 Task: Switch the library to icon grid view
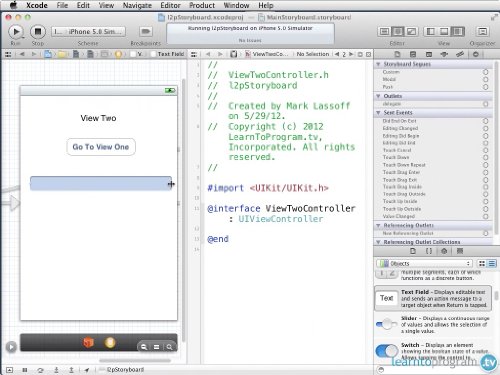tap(482, 263)
